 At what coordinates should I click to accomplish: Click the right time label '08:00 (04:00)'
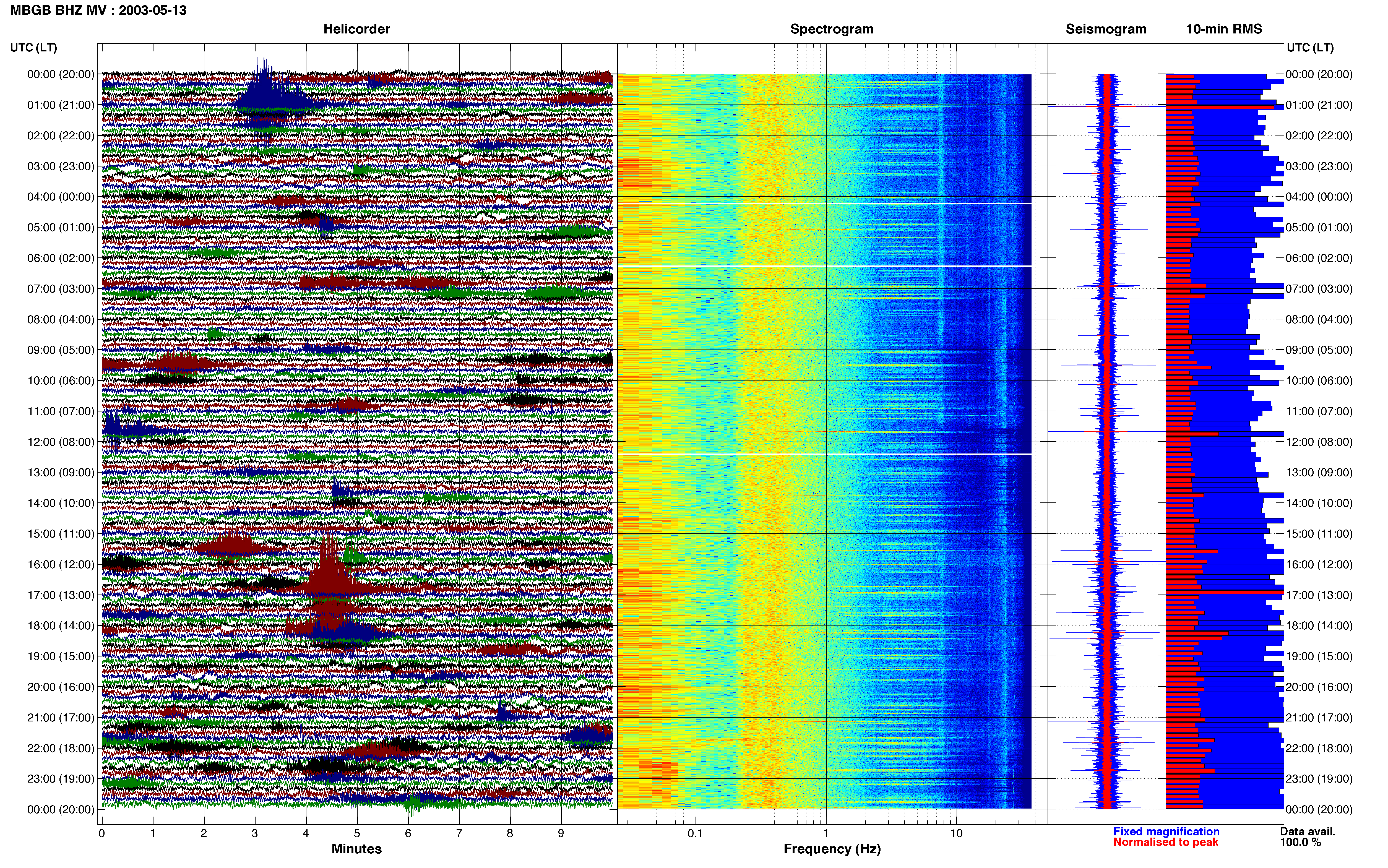click(1319, 319)
